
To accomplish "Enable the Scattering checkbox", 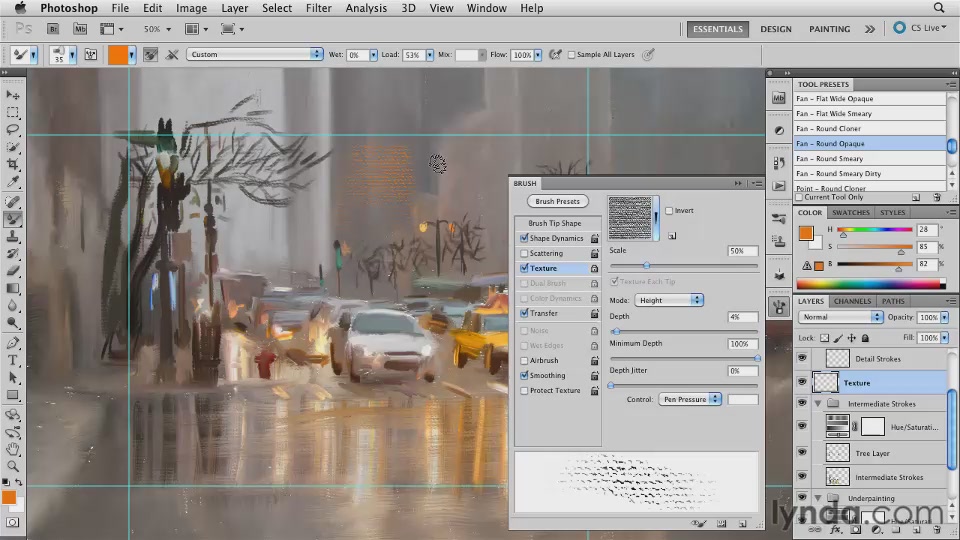I will [x=524, y=253].
